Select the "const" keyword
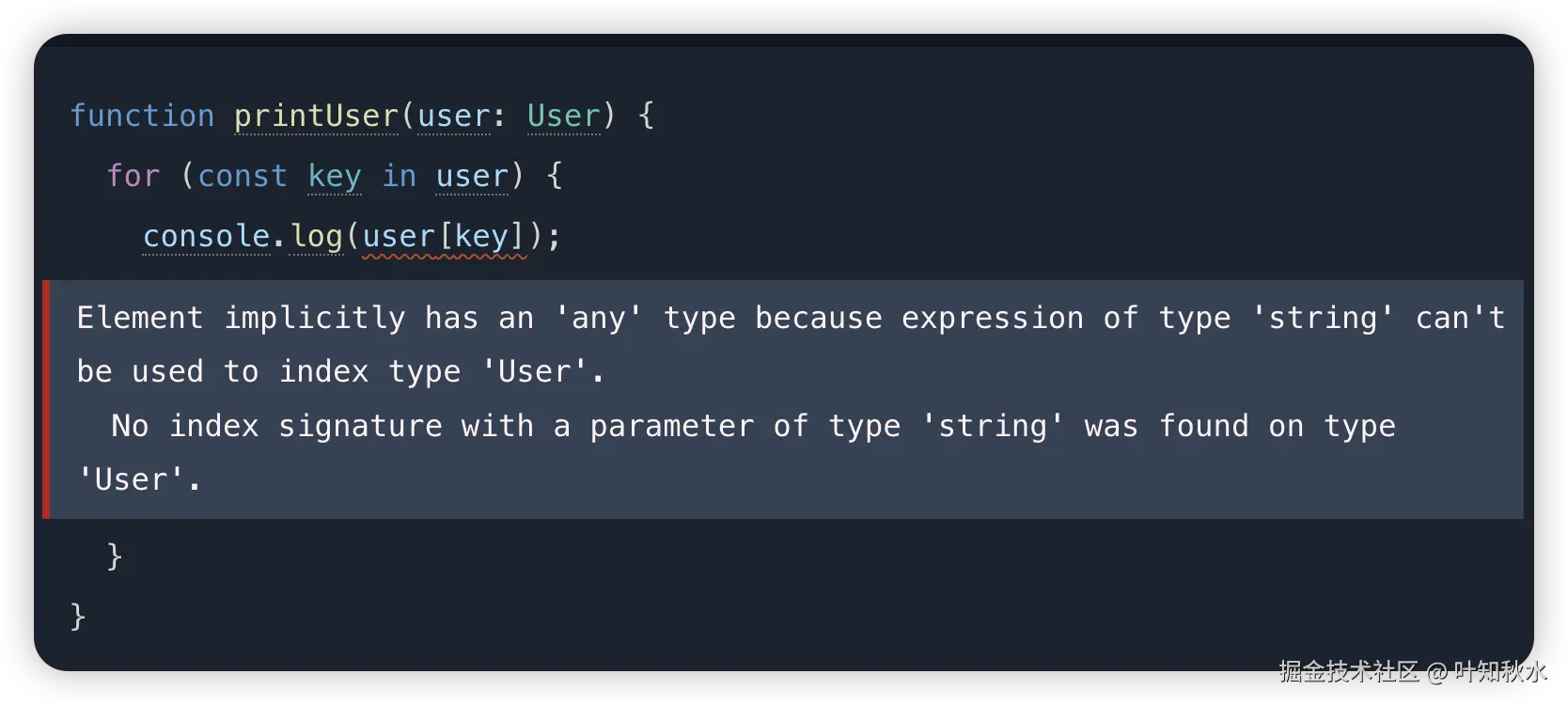The height and width of the screenshot is (705, 1568). coord(243,176)
